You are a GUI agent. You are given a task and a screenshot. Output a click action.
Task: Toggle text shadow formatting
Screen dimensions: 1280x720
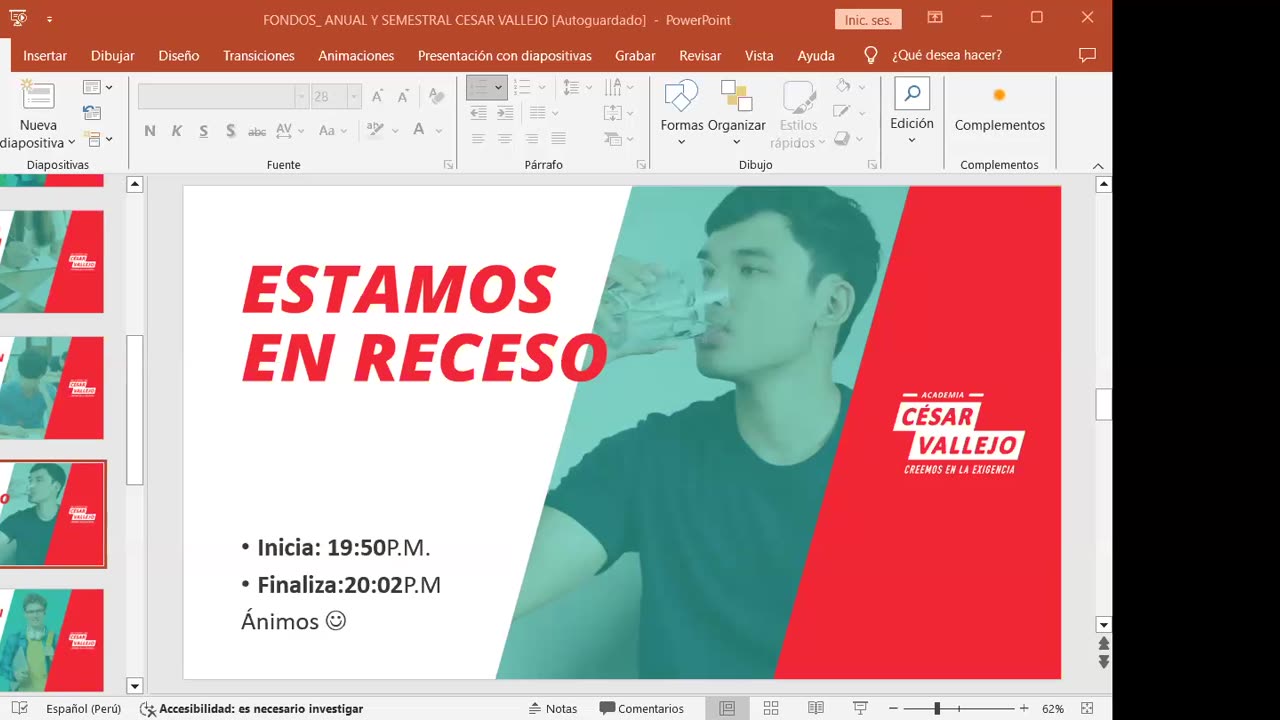[231, 130]
